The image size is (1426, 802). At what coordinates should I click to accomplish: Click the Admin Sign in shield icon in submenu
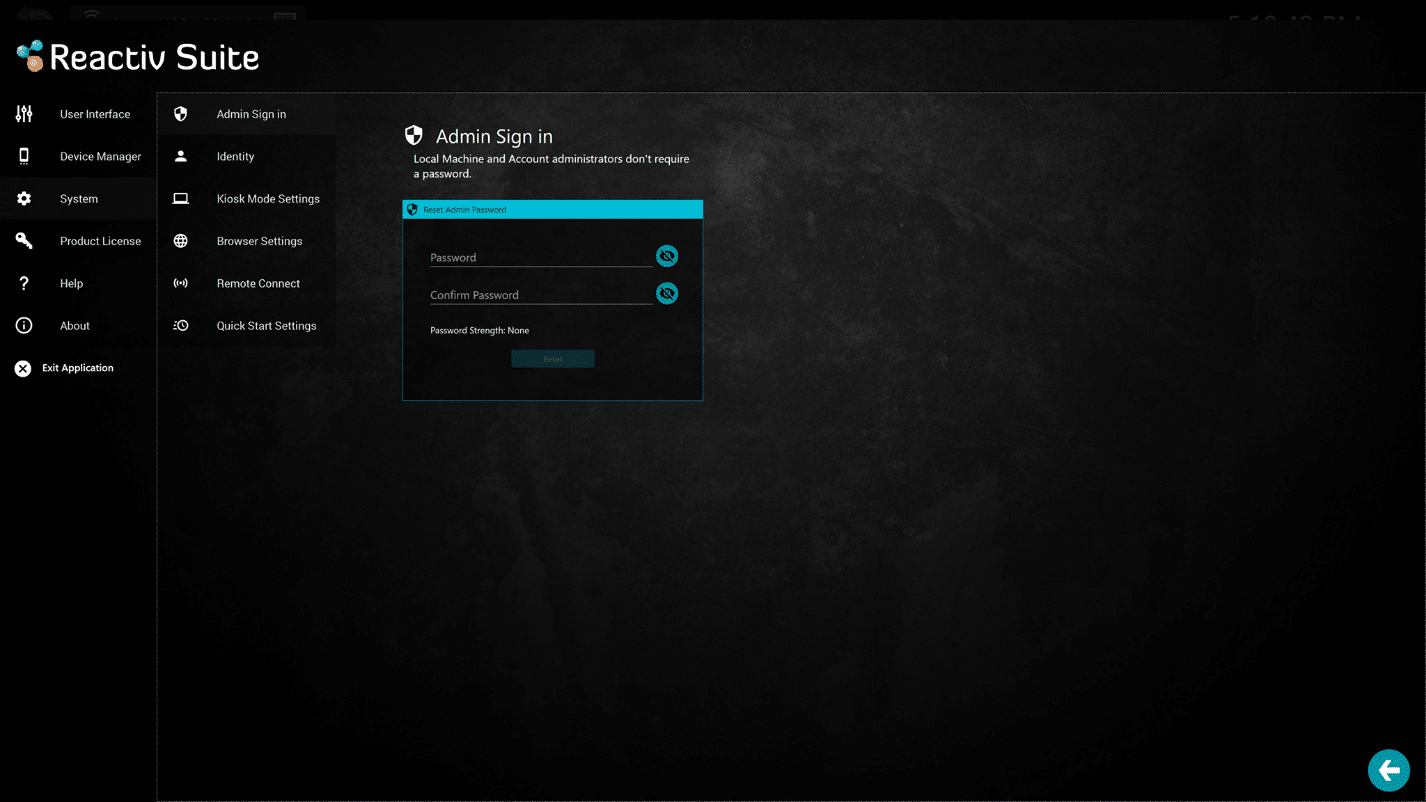181,114
